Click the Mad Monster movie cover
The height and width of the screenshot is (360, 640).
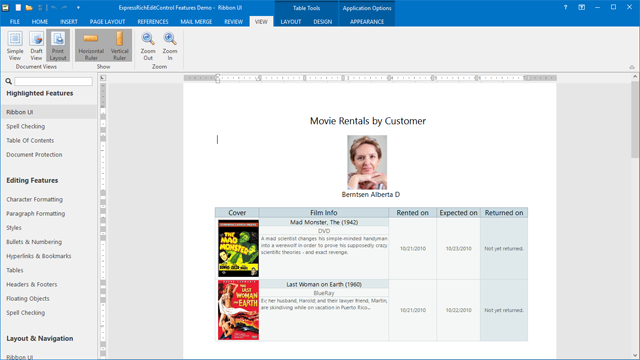click(x=238, y=248)
